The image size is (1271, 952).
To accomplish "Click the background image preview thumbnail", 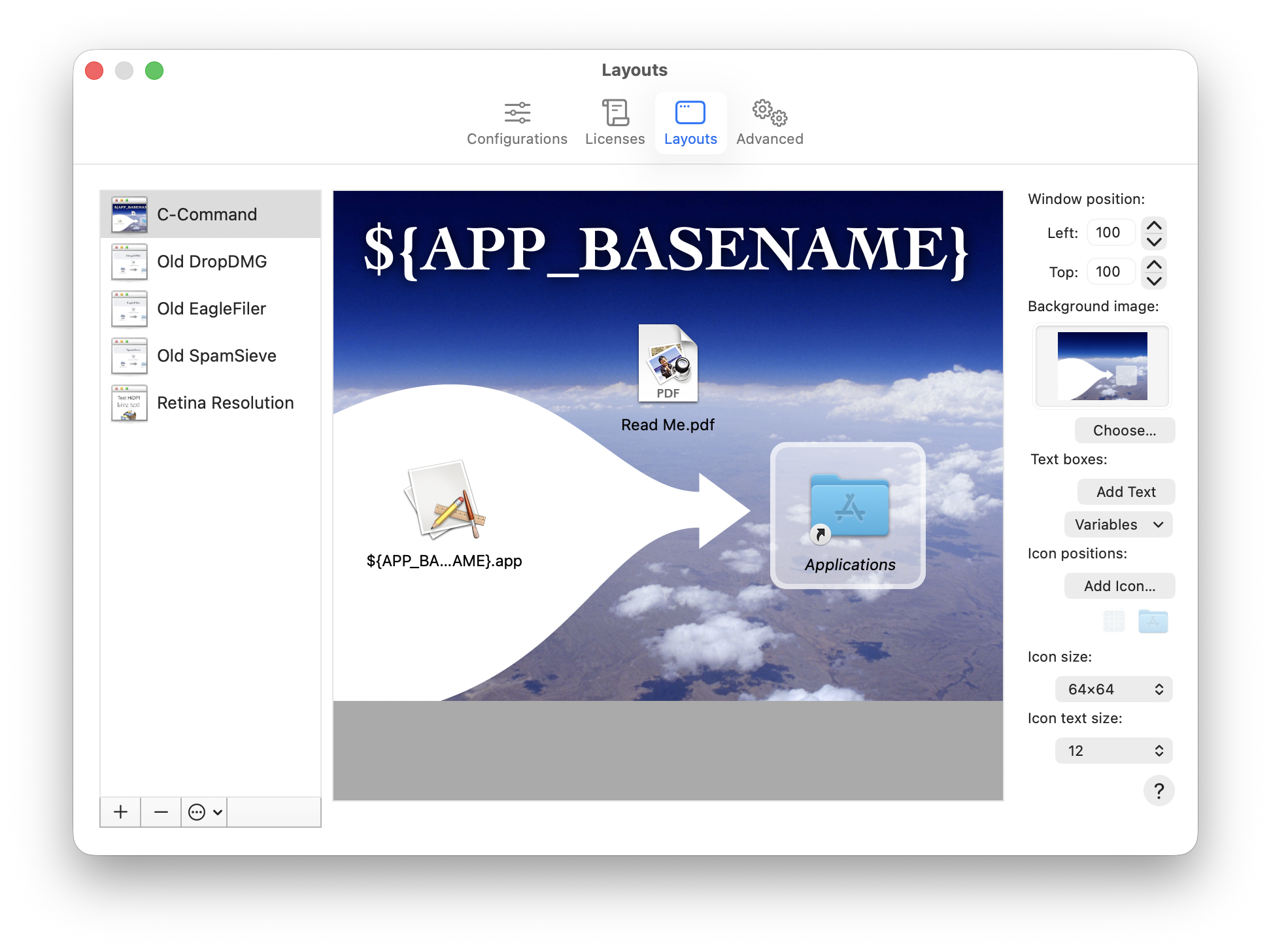I will tap(1102, 365).
